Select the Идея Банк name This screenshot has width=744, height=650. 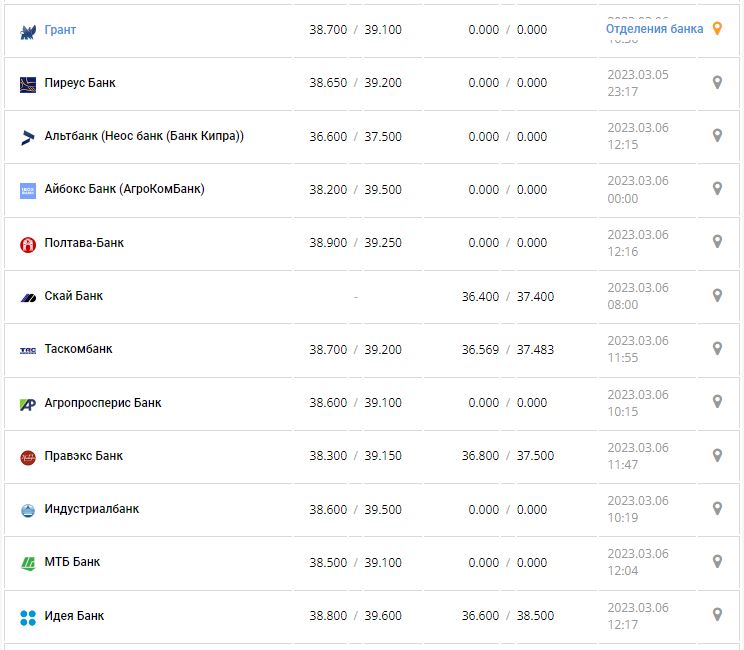point(74,616)
